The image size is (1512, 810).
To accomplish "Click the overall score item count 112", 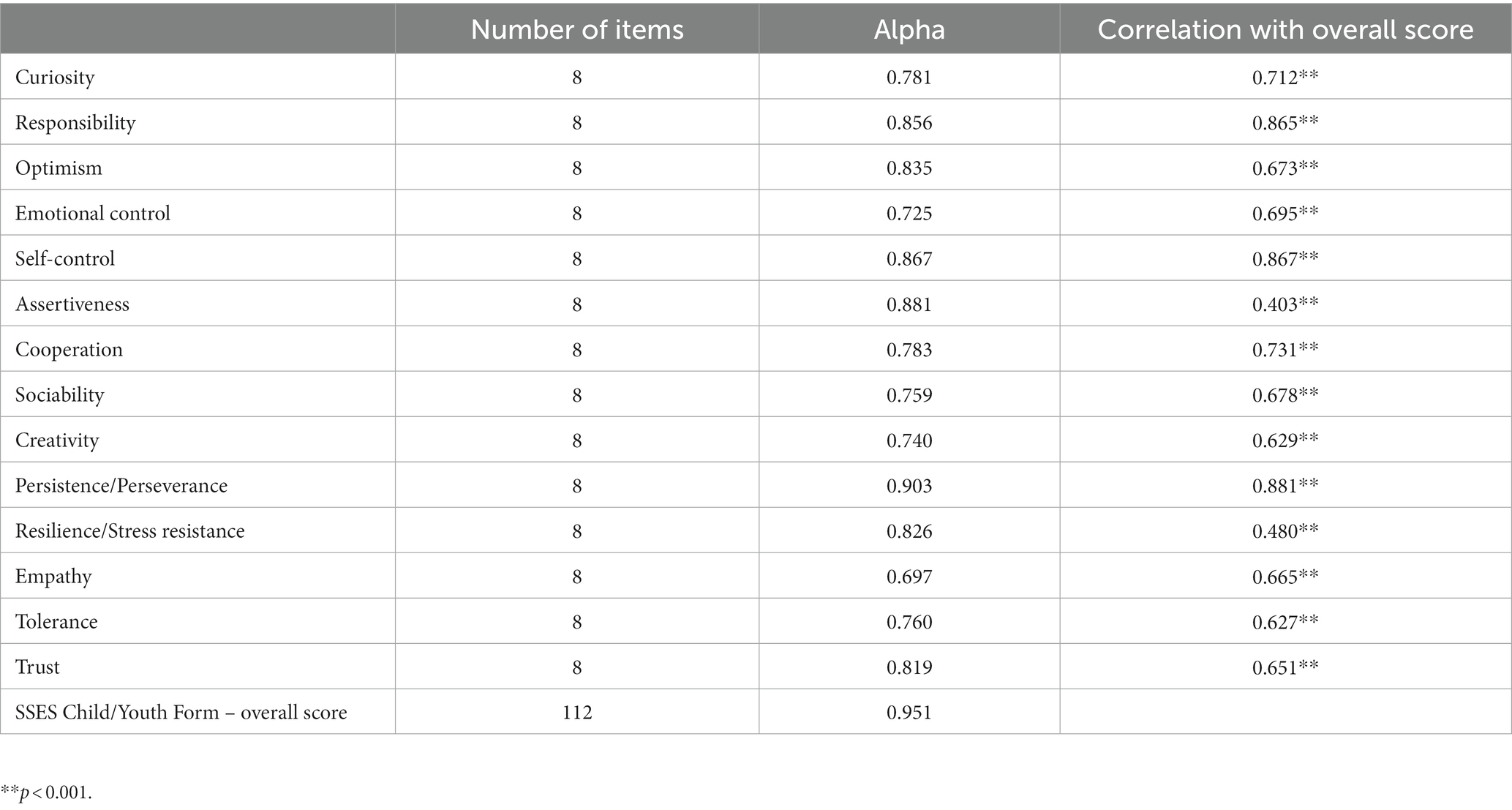I will click(577, 713).
